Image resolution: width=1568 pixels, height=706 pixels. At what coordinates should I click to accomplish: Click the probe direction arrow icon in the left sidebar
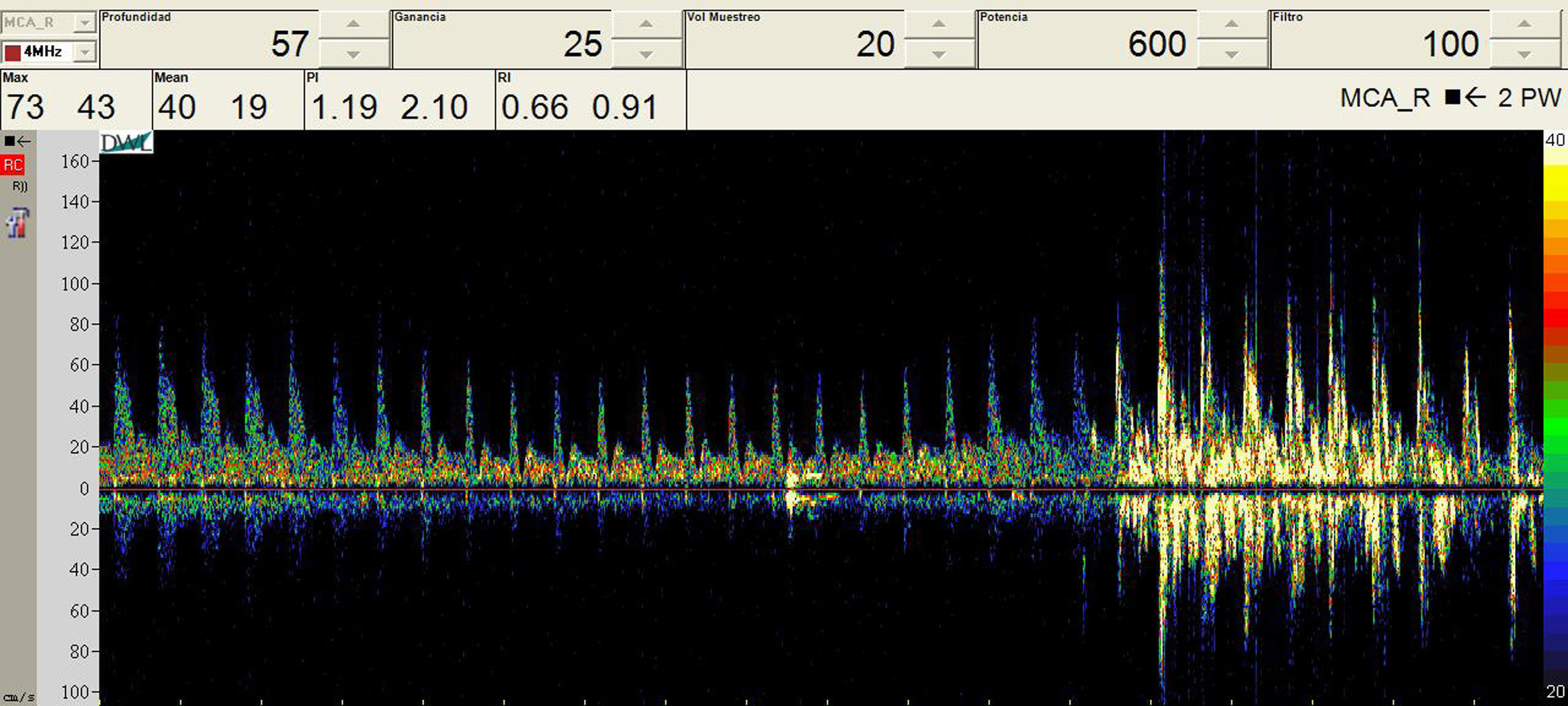click(17, 141)
